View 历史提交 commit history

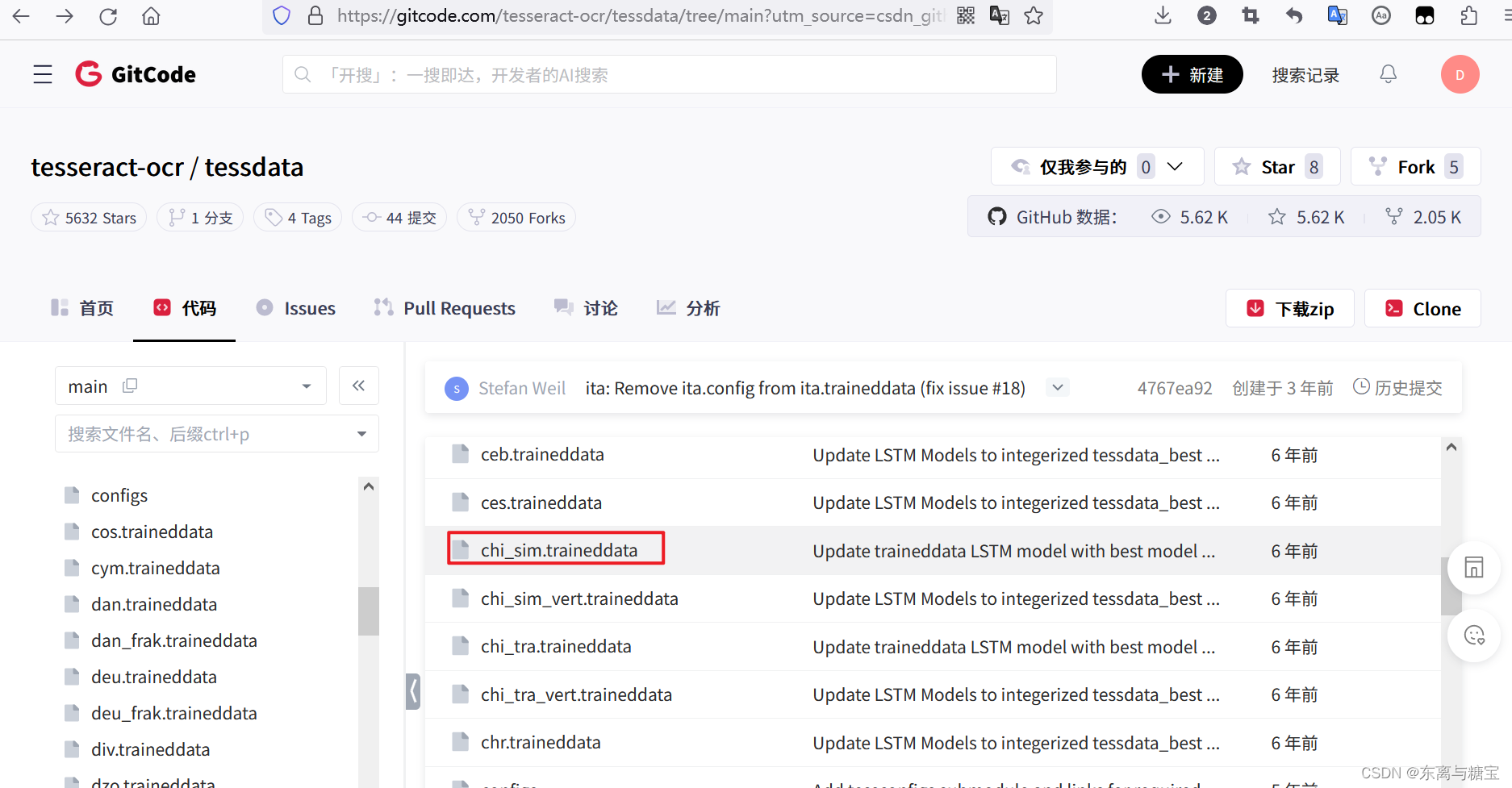coord(1397,388)
